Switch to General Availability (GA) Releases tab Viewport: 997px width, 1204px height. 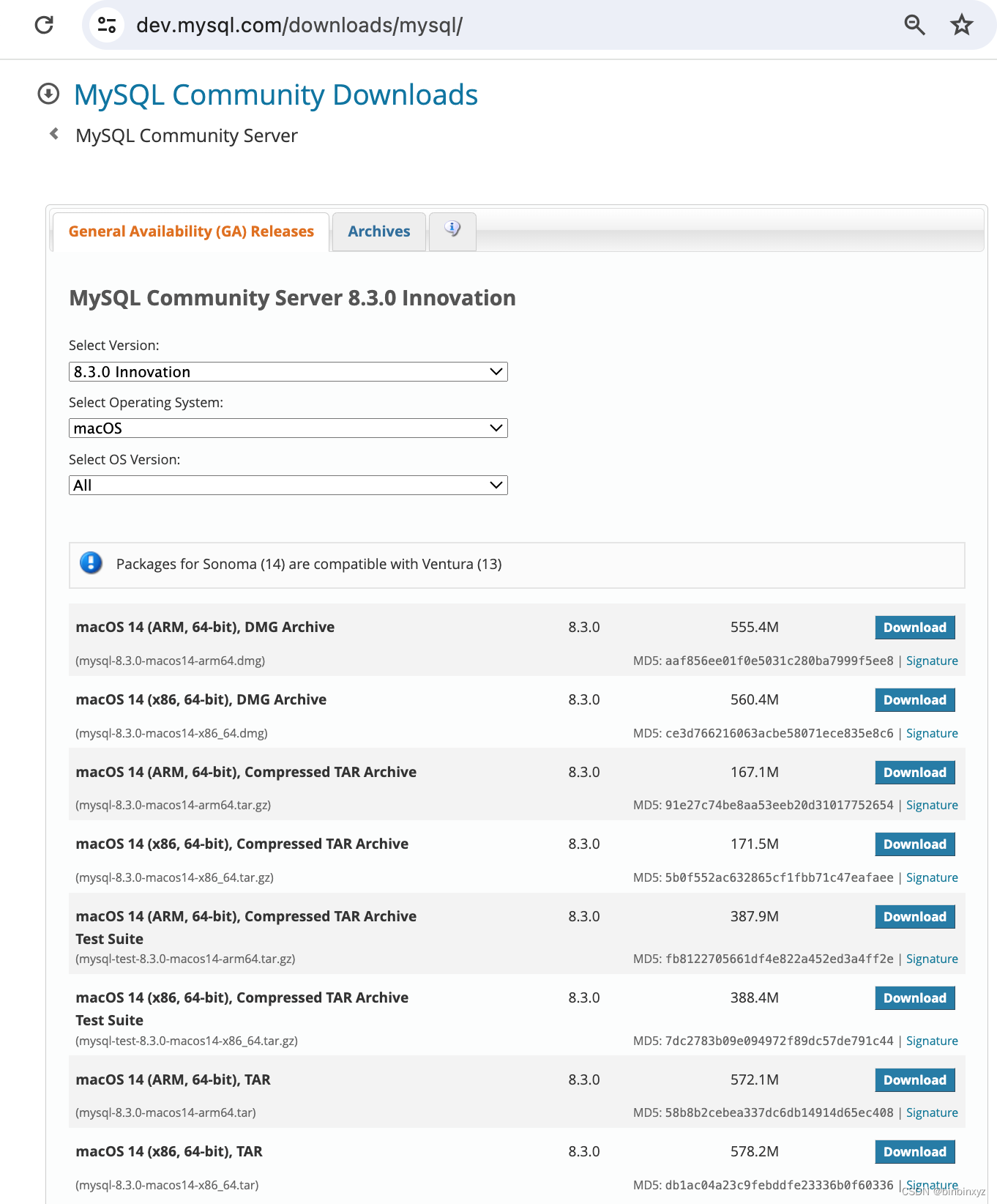click(191, 231)
